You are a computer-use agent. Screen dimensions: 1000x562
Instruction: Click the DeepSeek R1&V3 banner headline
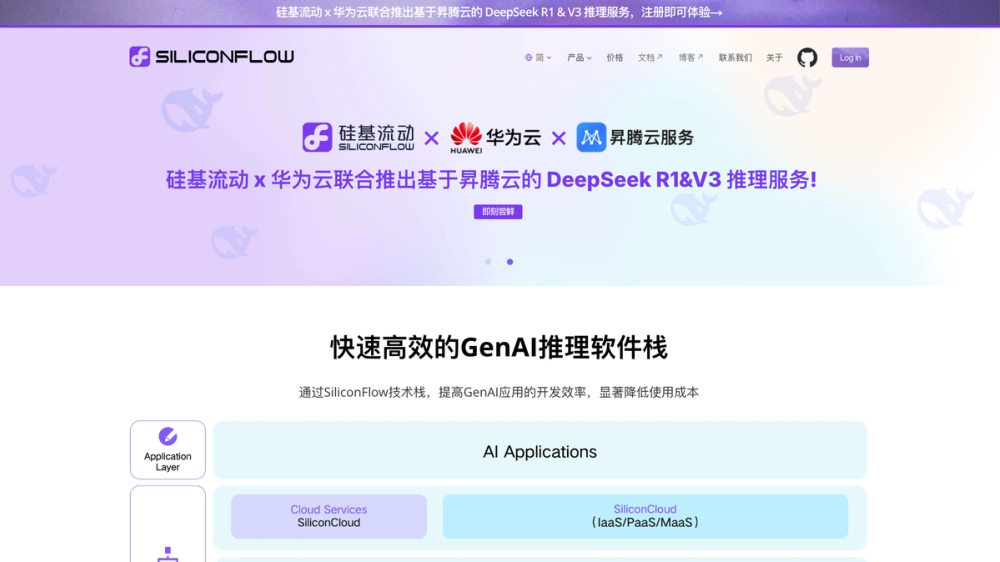(x=491, y=180)
